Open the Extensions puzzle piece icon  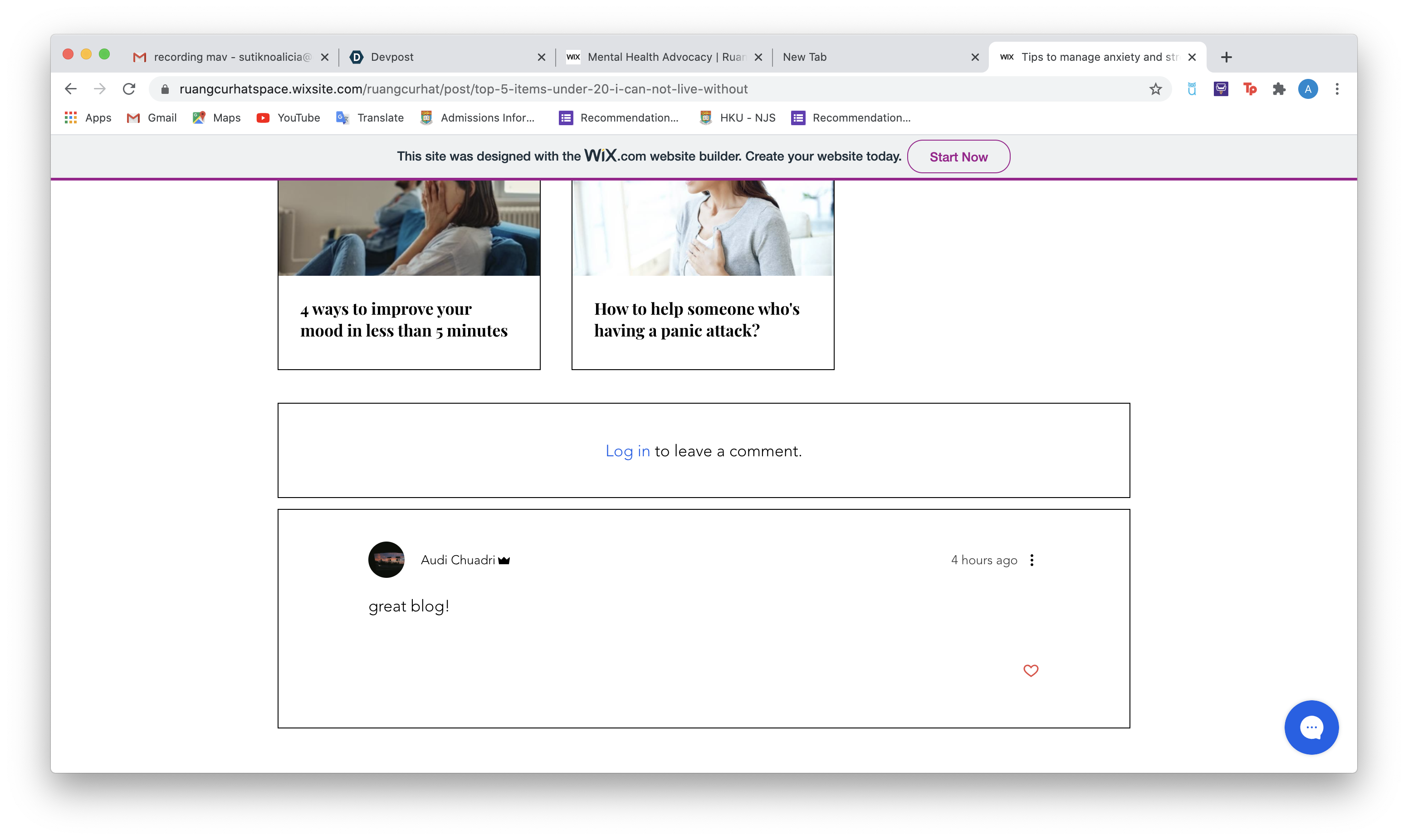pyautogui.click(x=1278, y=89)
